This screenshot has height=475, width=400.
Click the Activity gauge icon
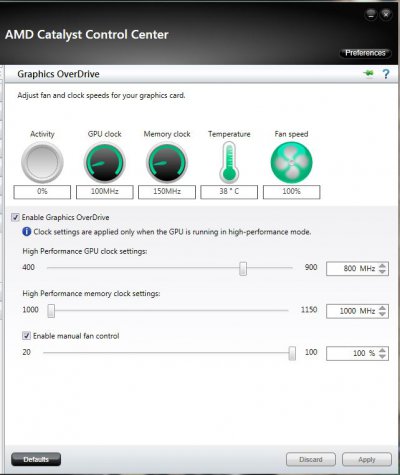(42, 163)
